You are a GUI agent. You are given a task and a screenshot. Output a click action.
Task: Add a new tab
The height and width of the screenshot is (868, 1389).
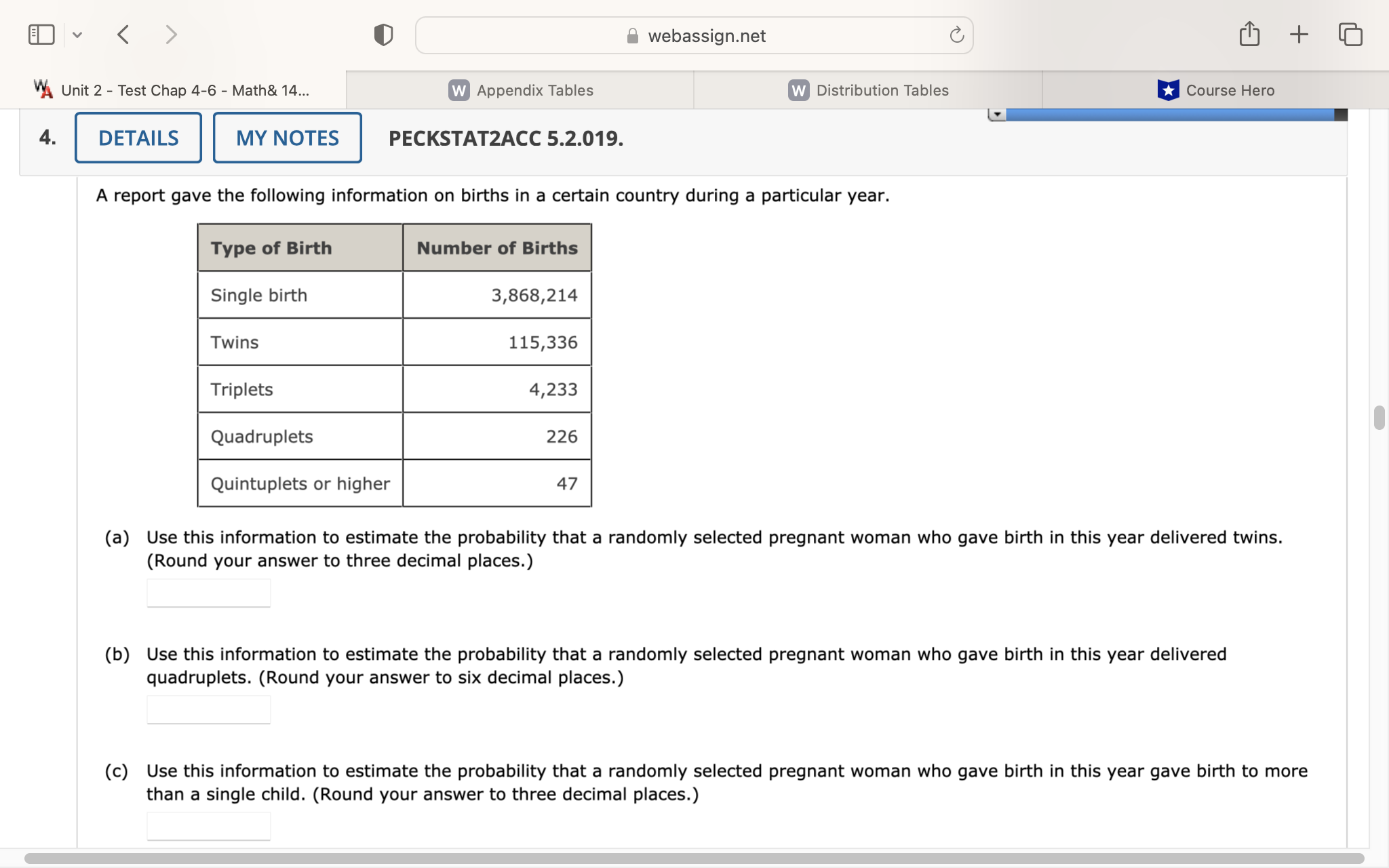click(1299, 35)
